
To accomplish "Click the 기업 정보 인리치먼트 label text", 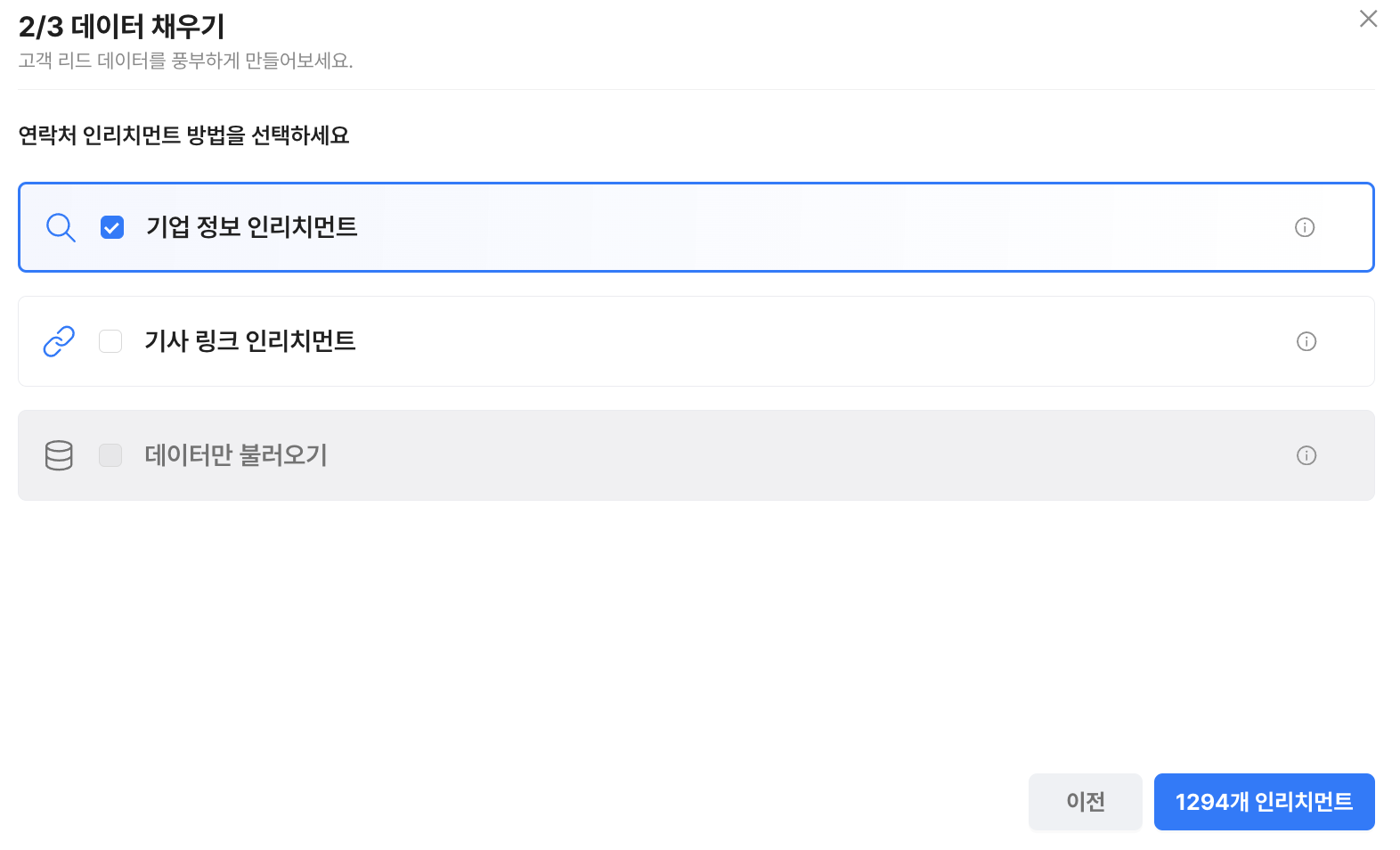I will pyautogui.click(x=251, y=227).
